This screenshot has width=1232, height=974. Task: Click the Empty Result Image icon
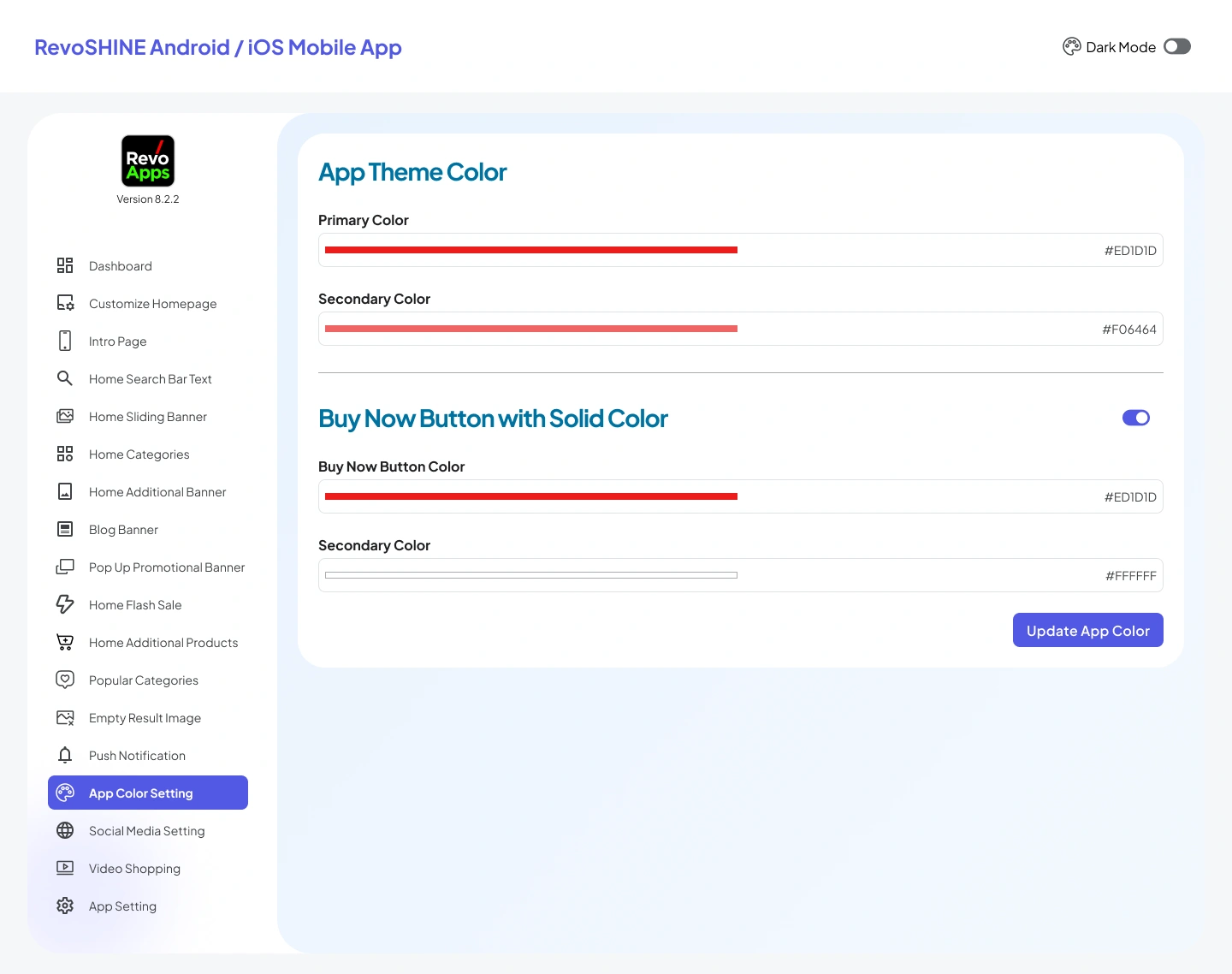65,717
